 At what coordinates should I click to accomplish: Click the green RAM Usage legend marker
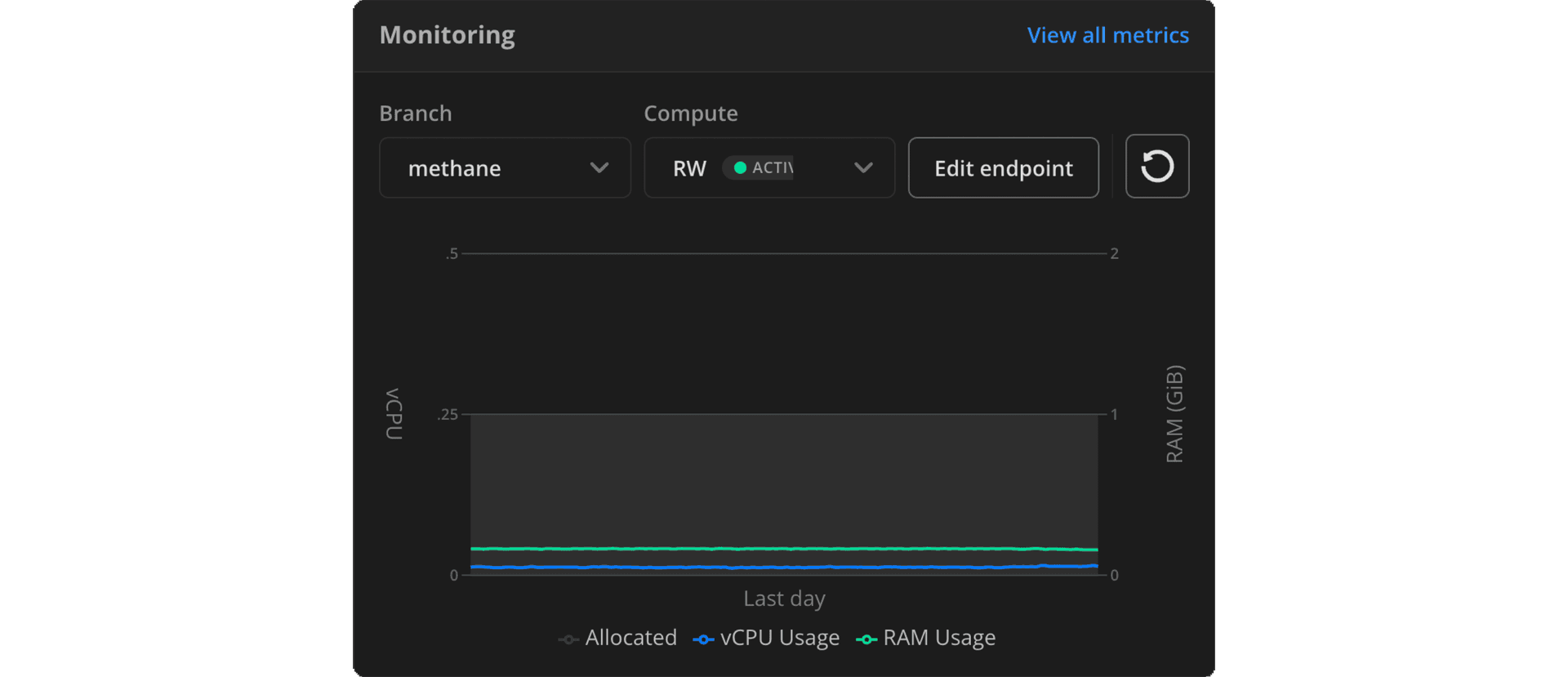pyautogui.click(x=866, y=639)
